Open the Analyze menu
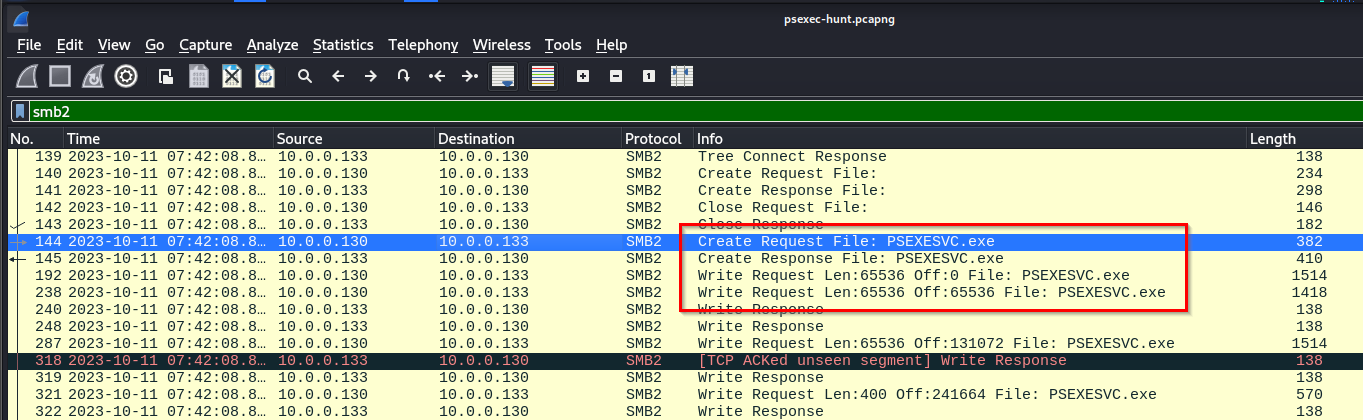Image resolution: width=1363 pixels, height=420 pixels. pos(272,45)
